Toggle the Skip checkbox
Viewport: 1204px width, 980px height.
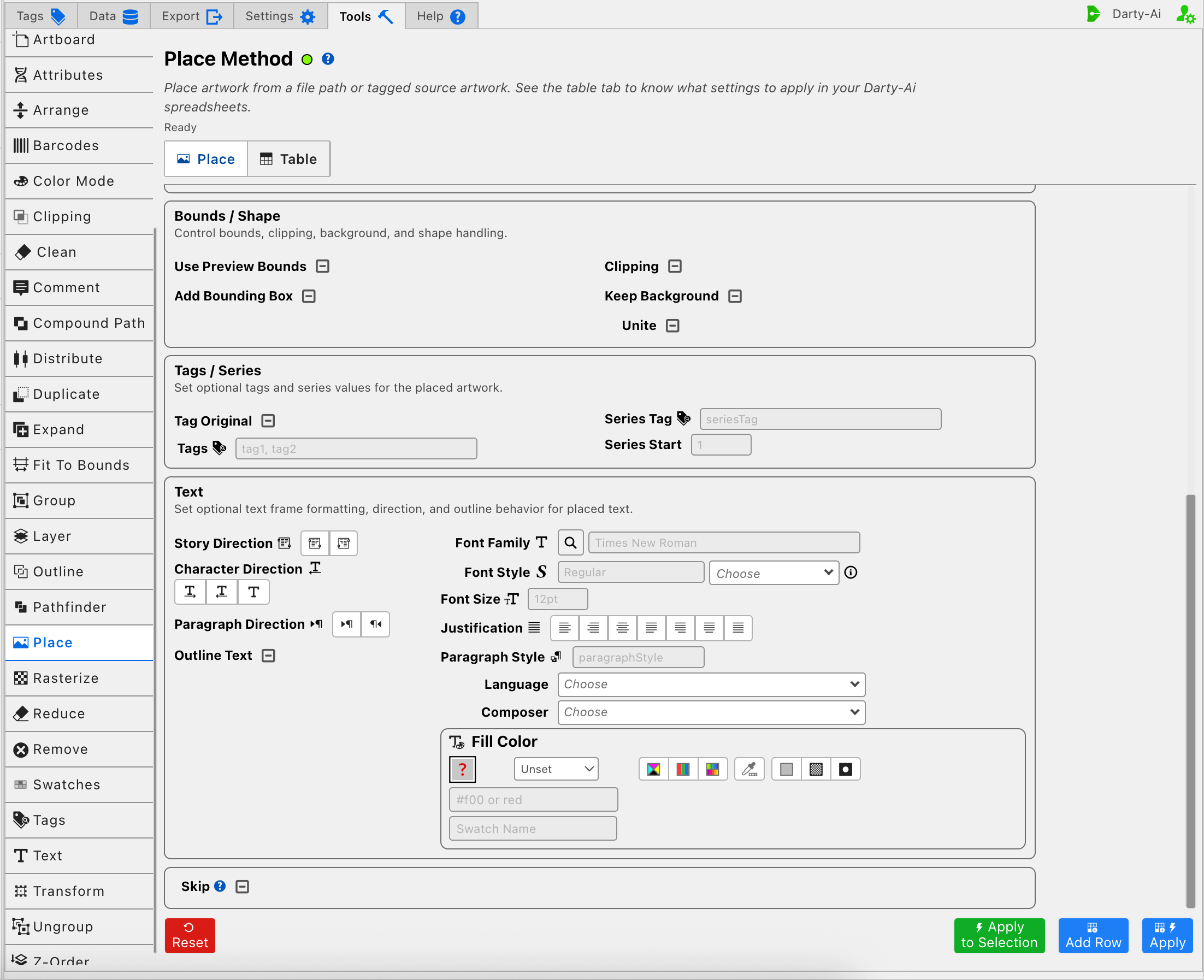(x=242, y=886)
